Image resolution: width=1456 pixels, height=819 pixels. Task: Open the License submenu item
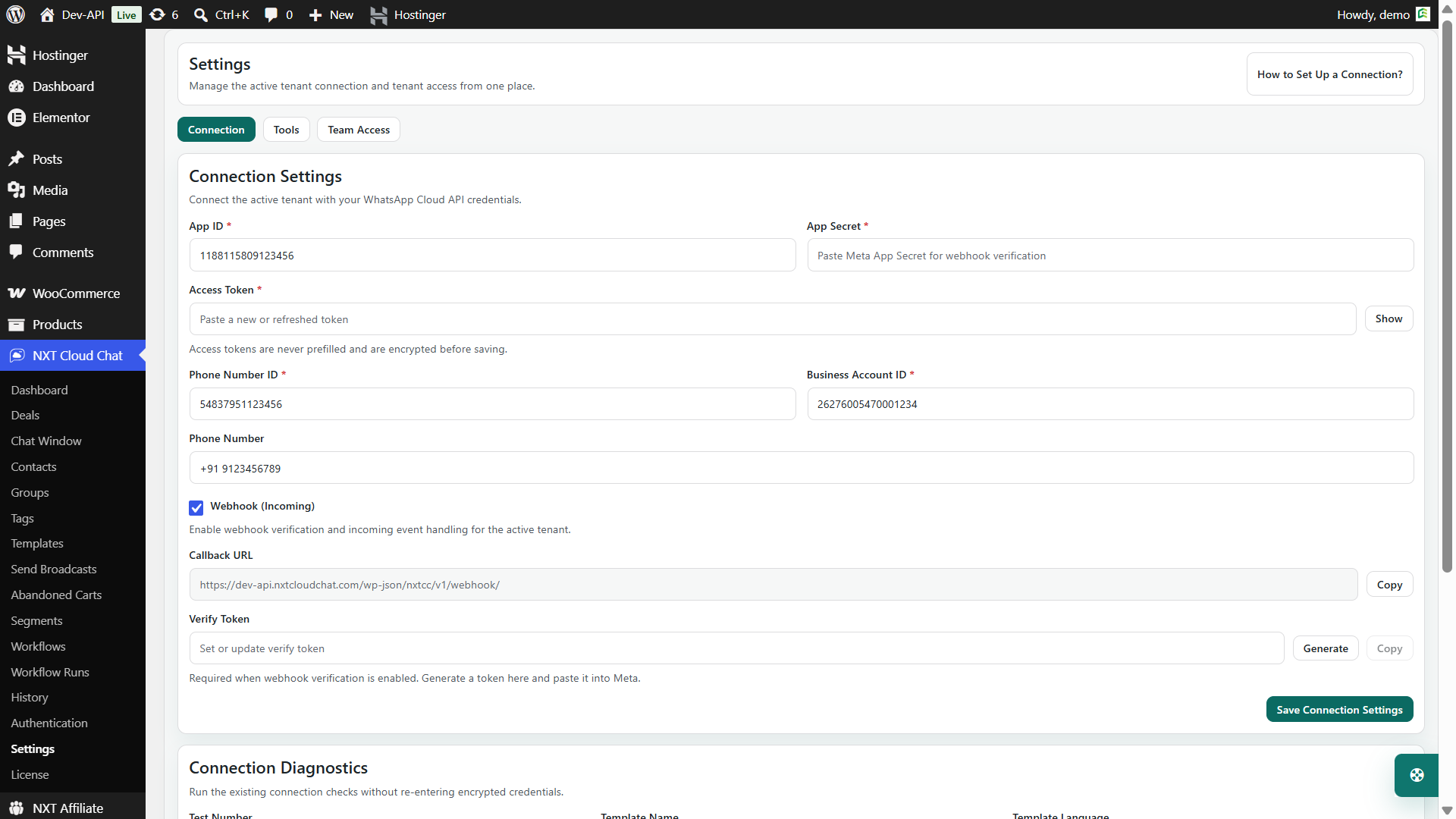click(x=30, y=774)
